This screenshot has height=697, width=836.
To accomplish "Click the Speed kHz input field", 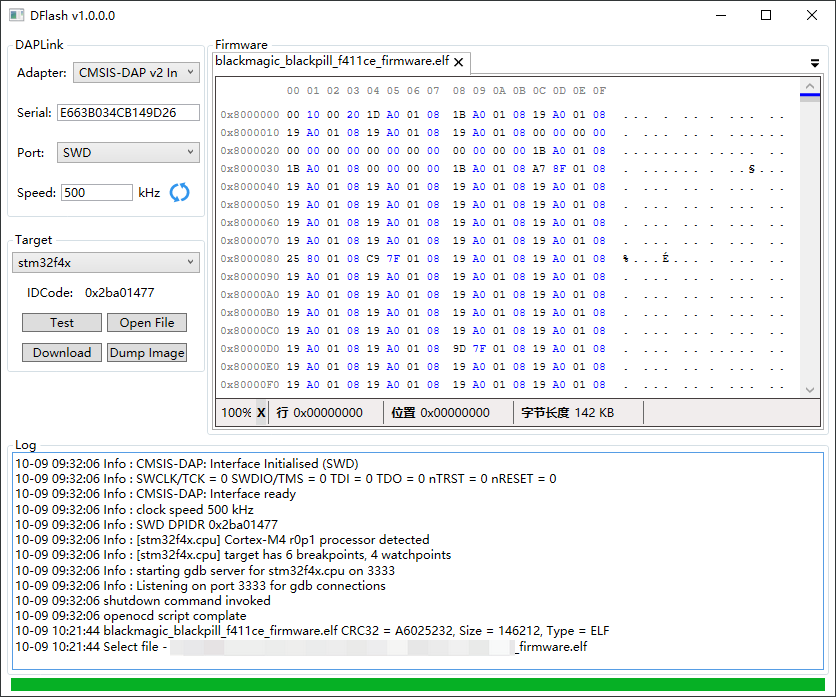I will (x=96, y=193).
